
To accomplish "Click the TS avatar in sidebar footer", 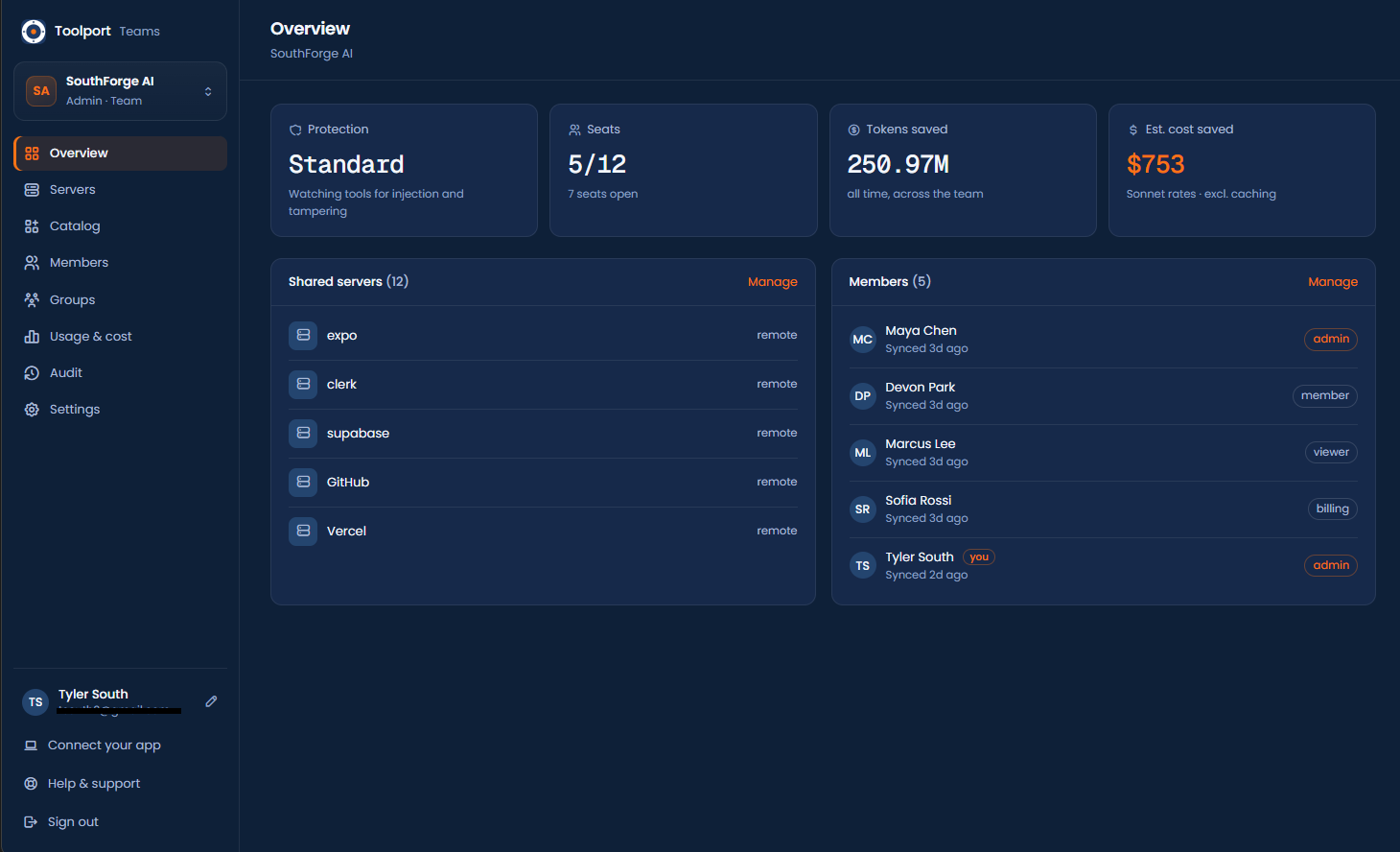I will point(35,702).
